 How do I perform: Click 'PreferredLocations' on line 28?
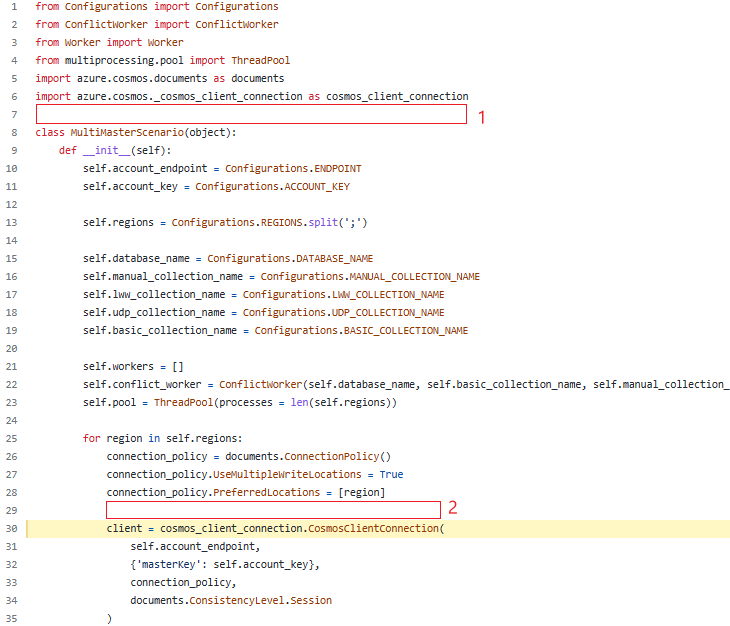pyautogui.click(x=267, y=492)
